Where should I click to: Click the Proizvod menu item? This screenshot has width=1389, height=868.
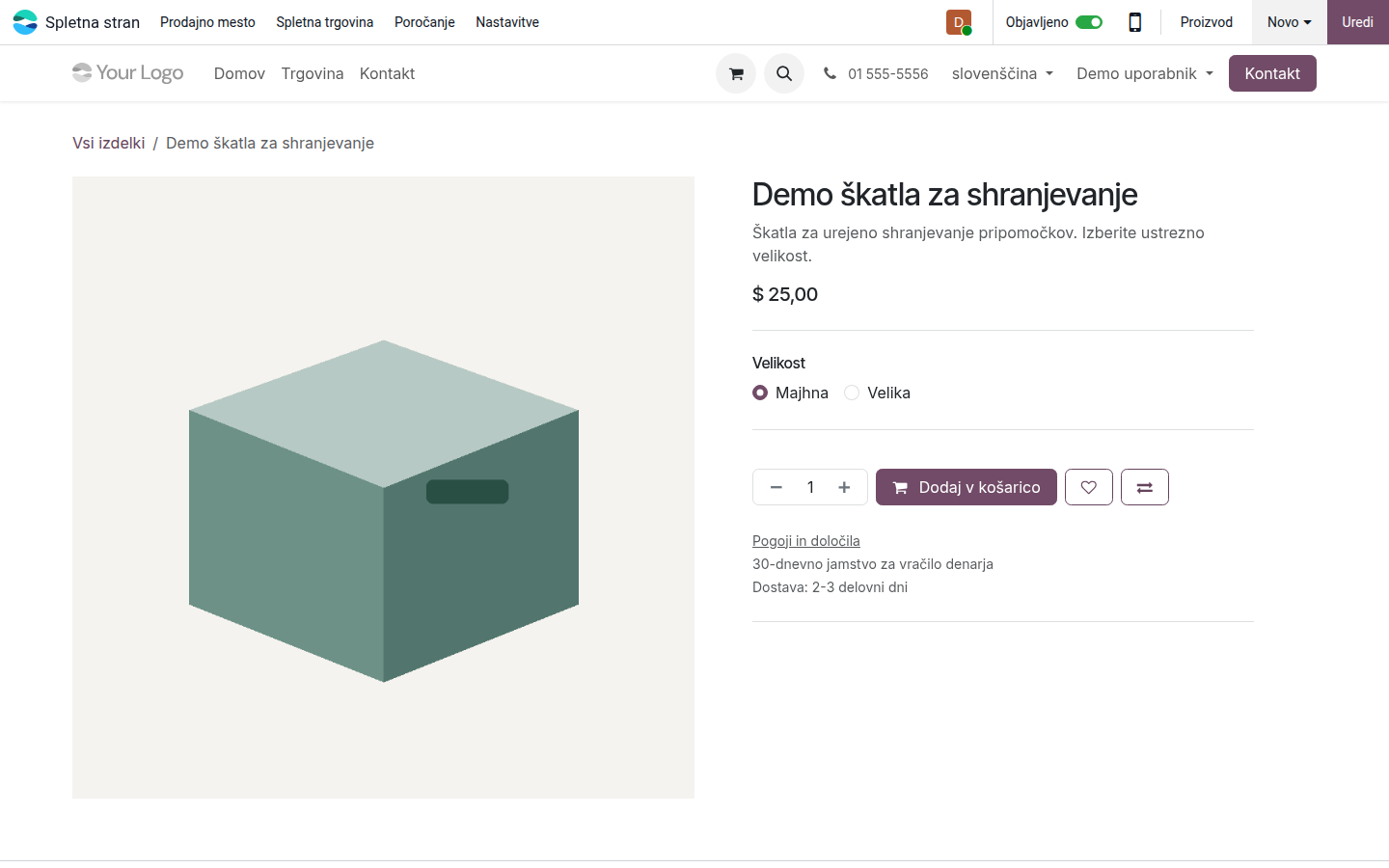tap(1207, 22)
